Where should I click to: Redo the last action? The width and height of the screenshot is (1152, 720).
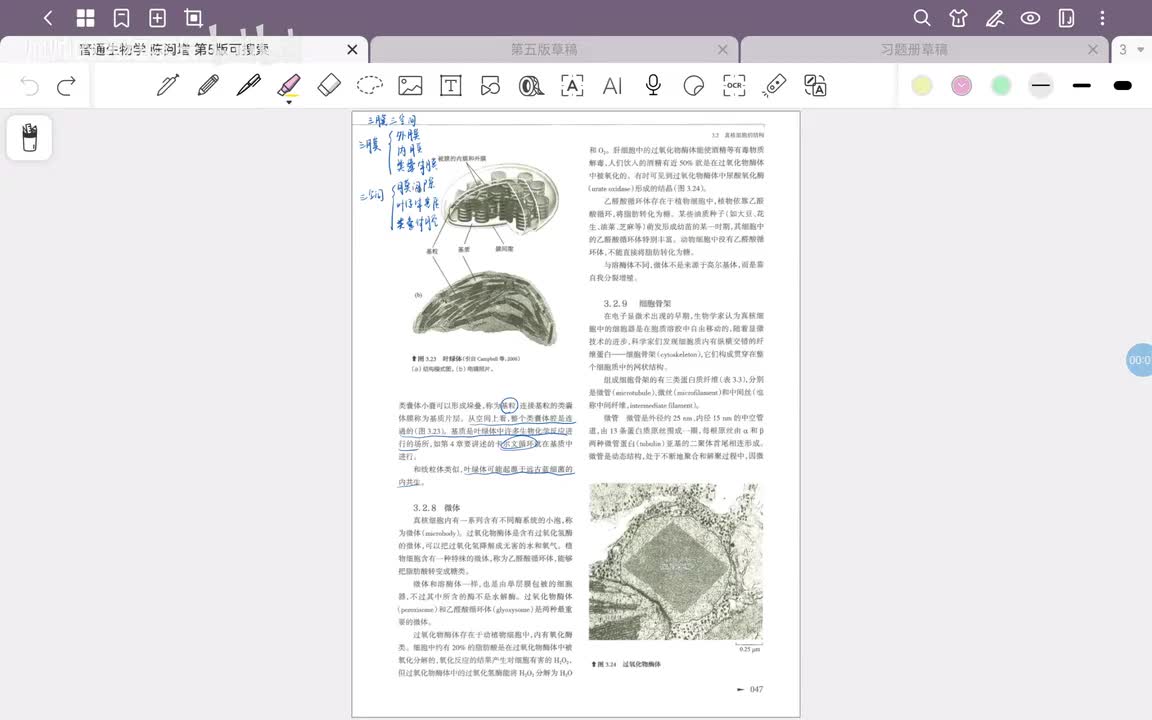(66, 86)
